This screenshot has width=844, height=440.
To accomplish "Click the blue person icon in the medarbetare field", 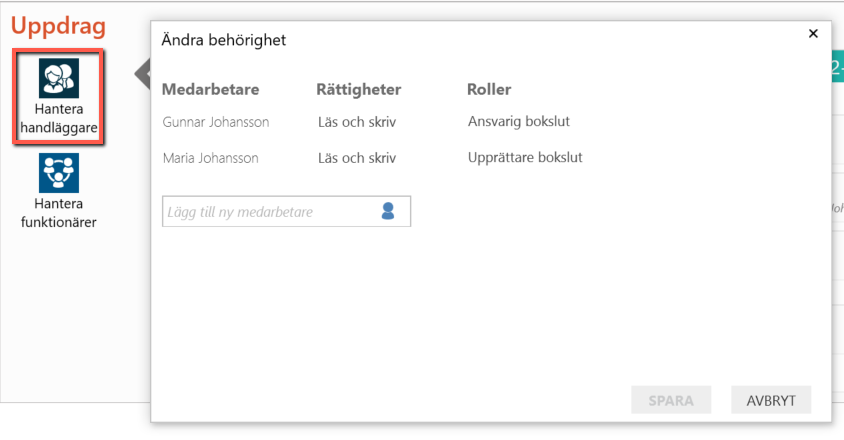I will [x=388, y=211].
